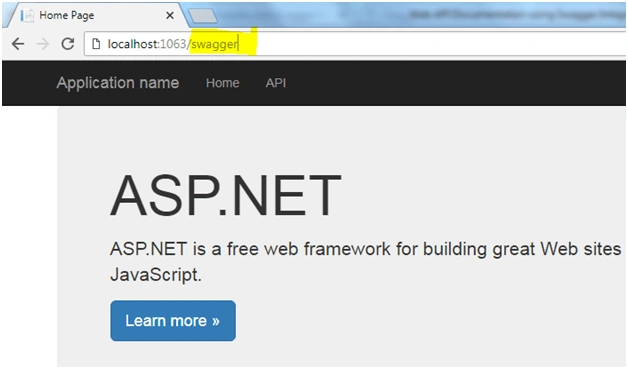Open the Home nav link
The height and width of the screenshot is (369, 628).
click(x=223, y=83)
